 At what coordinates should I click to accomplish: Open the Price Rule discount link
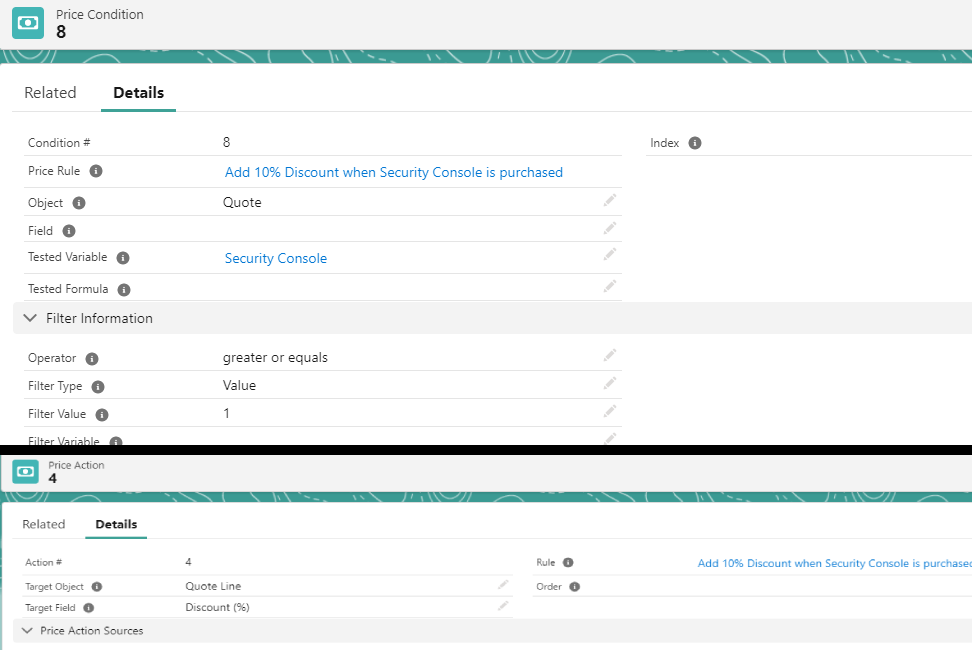pos(393,172)
